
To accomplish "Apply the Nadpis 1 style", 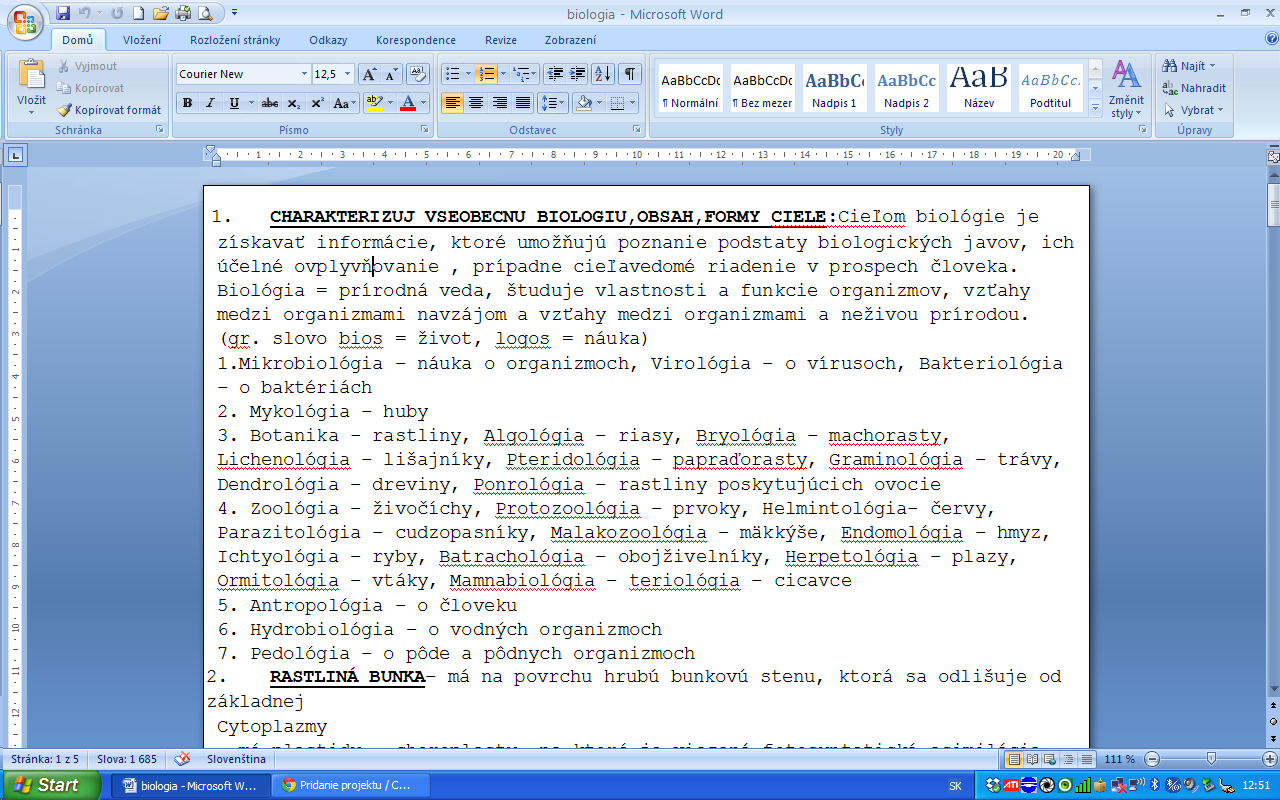I will tap(834, 88).
